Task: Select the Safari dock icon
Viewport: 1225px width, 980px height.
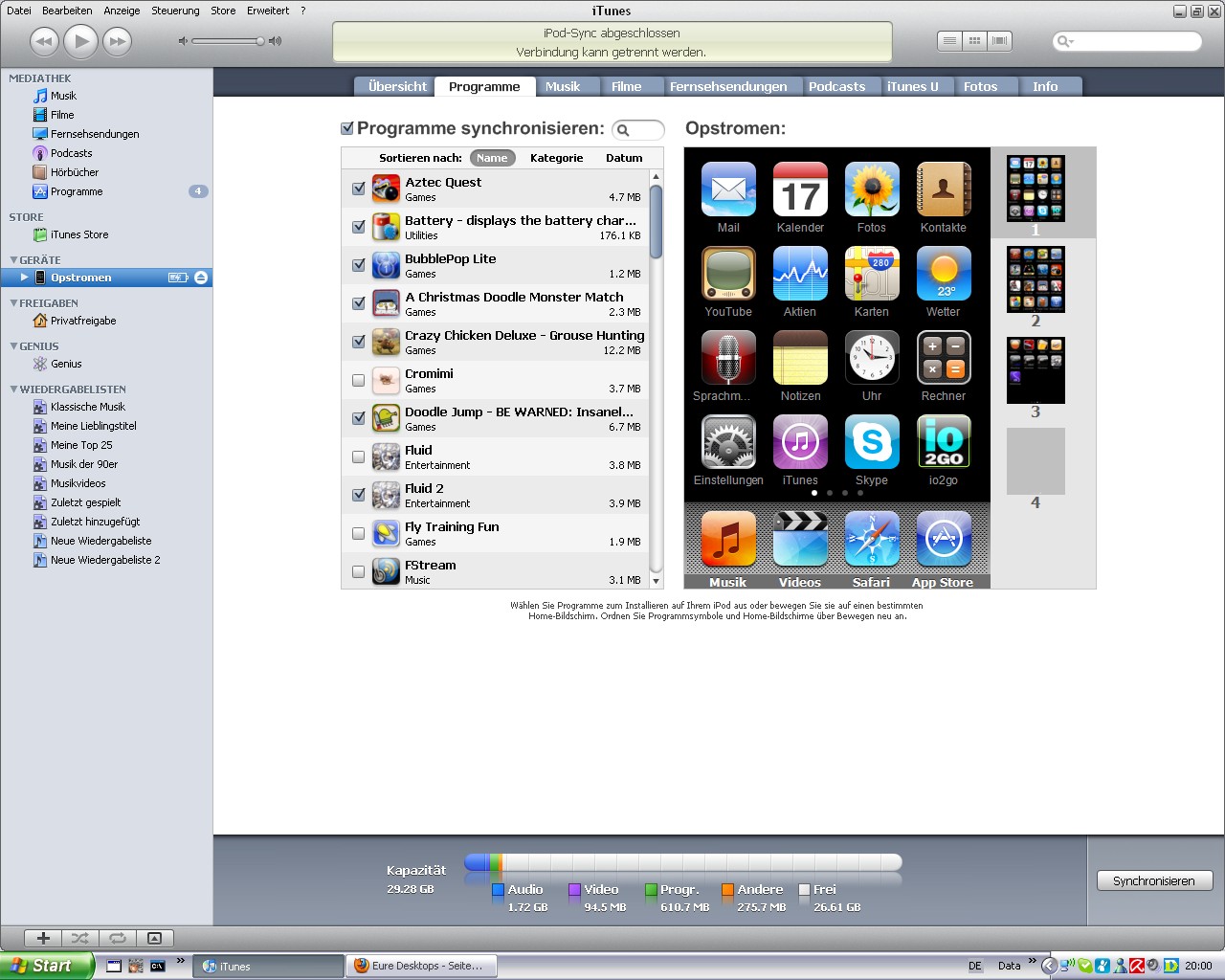Action: click(x=872, y=539)
